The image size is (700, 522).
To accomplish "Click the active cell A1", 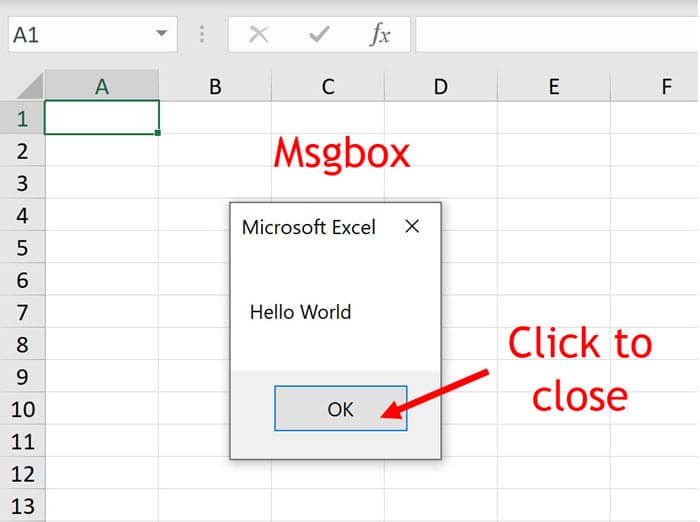I will 102,117.
